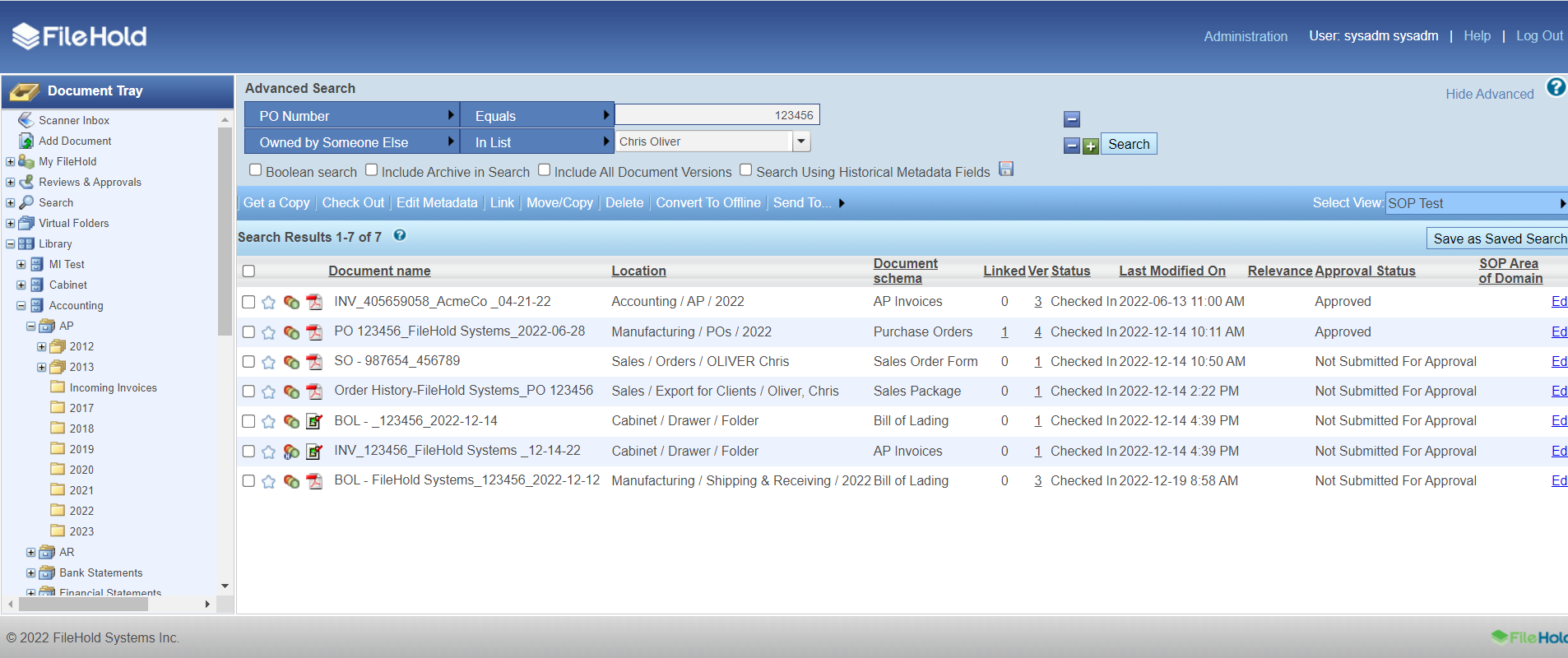This screenshot has width=1568, height=658.
Task: Open the Chris Oliver owner dropdown
Action: [x=801, y=141]
